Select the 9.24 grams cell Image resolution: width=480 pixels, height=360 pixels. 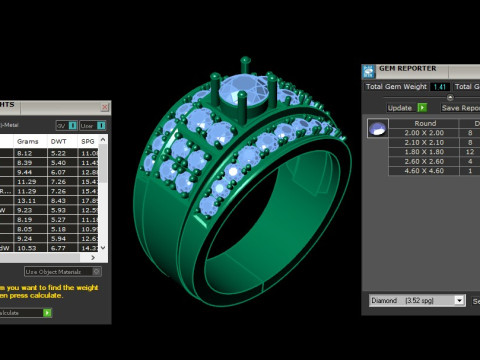coord(30,239)
